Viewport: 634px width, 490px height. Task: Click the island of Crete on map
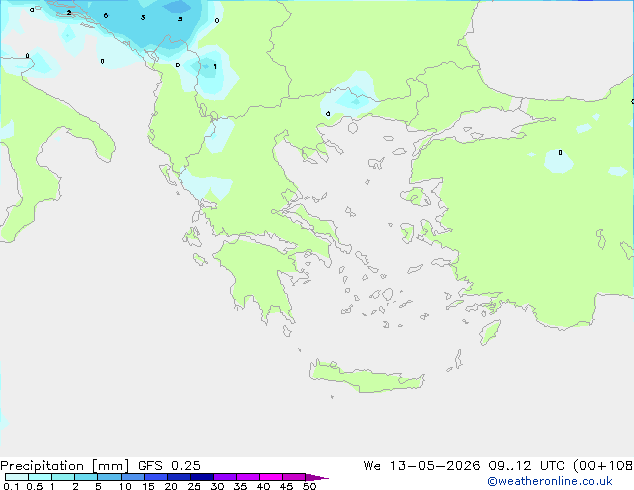tap(366, 378)
